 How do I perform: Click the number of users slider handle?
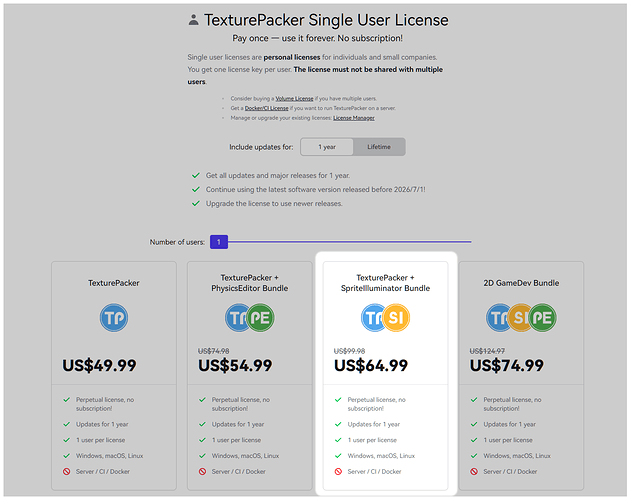click(x=219, y=241)
